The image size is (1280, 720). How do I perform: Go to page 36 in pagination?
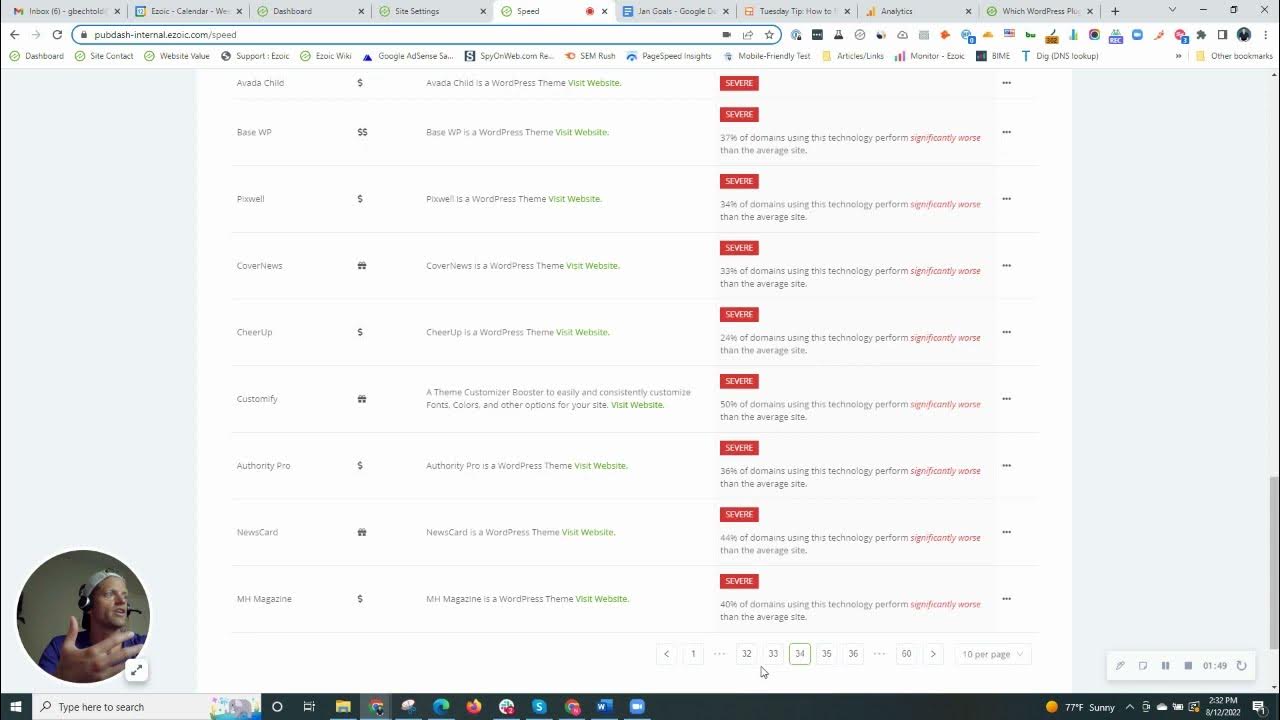(853, 653)
